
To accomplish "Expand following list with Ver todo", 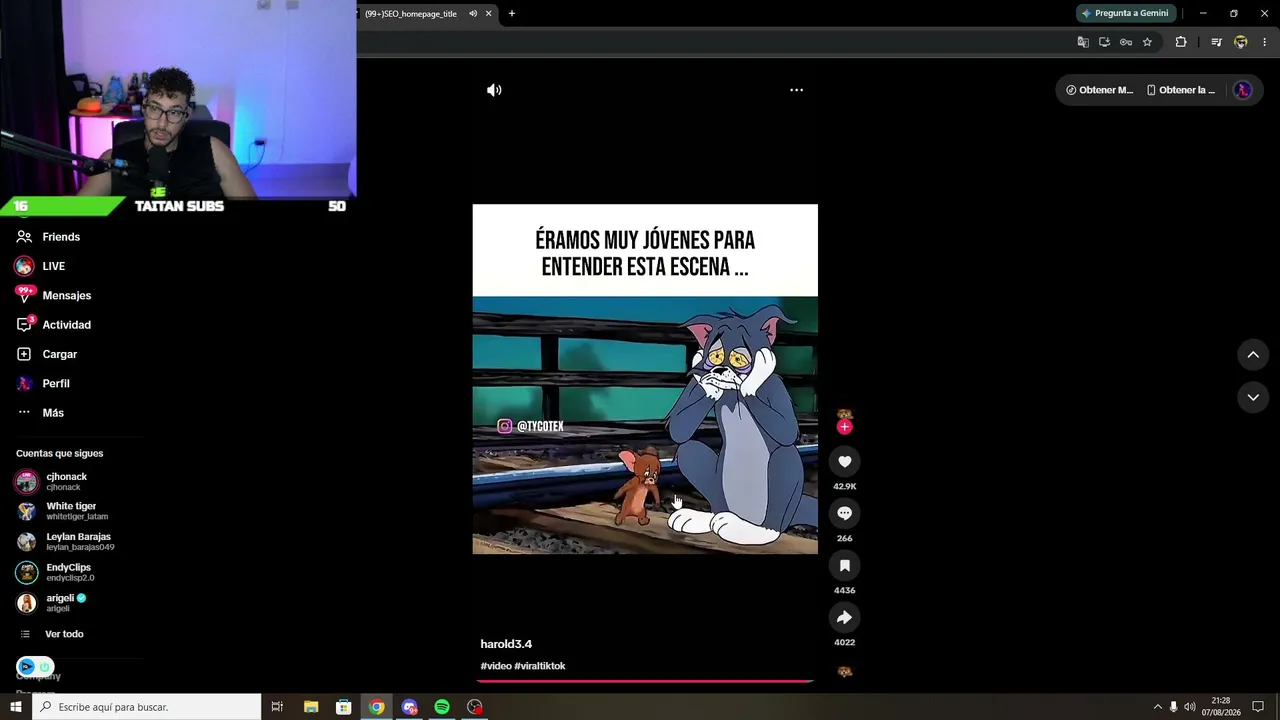I will tap(52, 634).
